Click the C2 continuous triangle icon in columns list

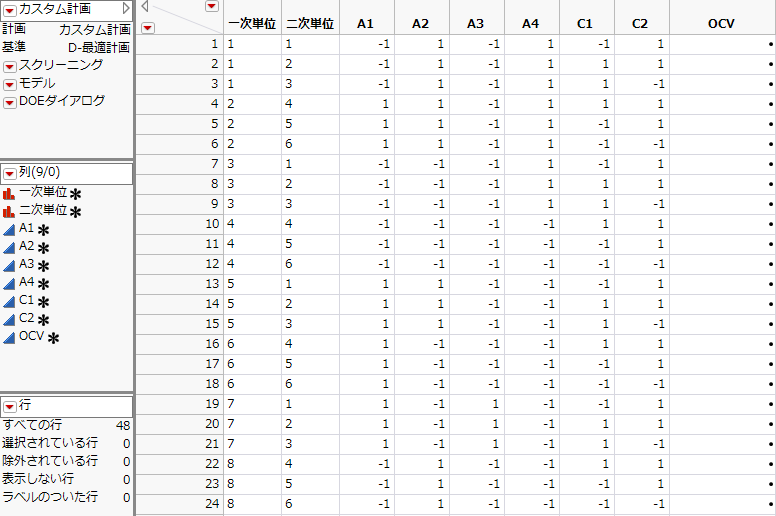pos(8,320)
